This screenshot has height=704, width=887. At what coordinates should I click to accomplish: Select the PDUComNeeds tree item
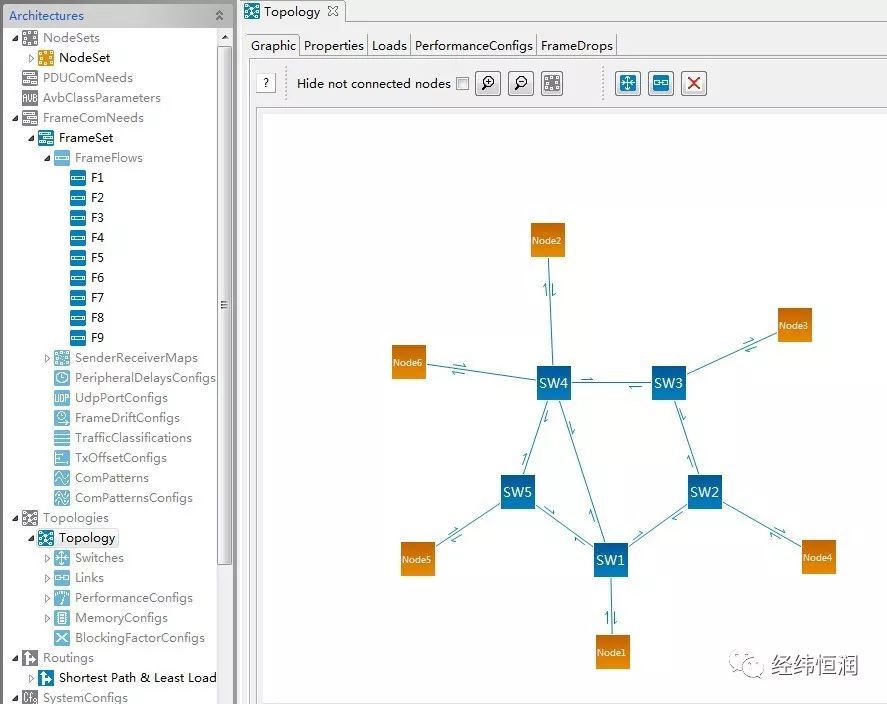tap(88, 78)
